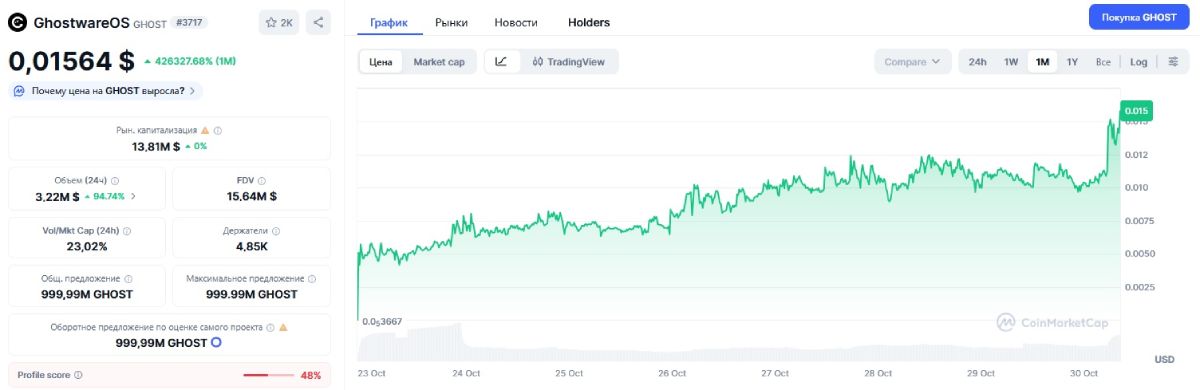Viewport: 1200px width, 390px height.
Task: Click the market cap warning triangle icon
Action: pyautogui.click(x=205, y=130)
